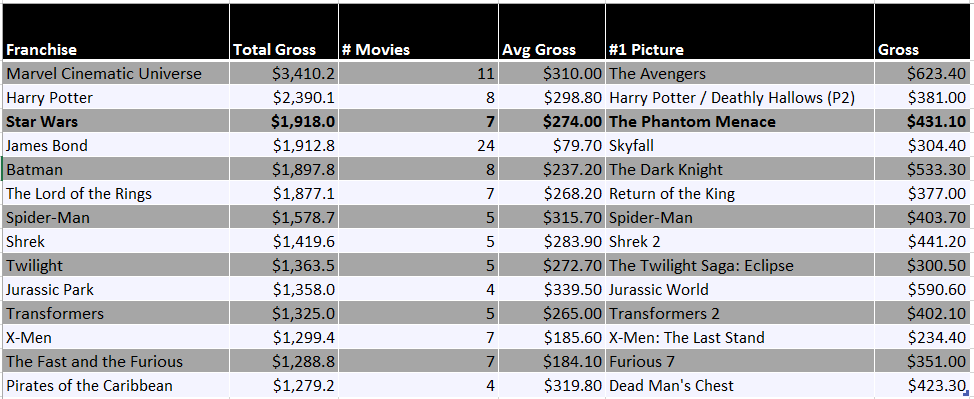Viewport: 974px width, 399px height.
Task: Select James Bond movie count of 24
Action: tap(418, 145)
